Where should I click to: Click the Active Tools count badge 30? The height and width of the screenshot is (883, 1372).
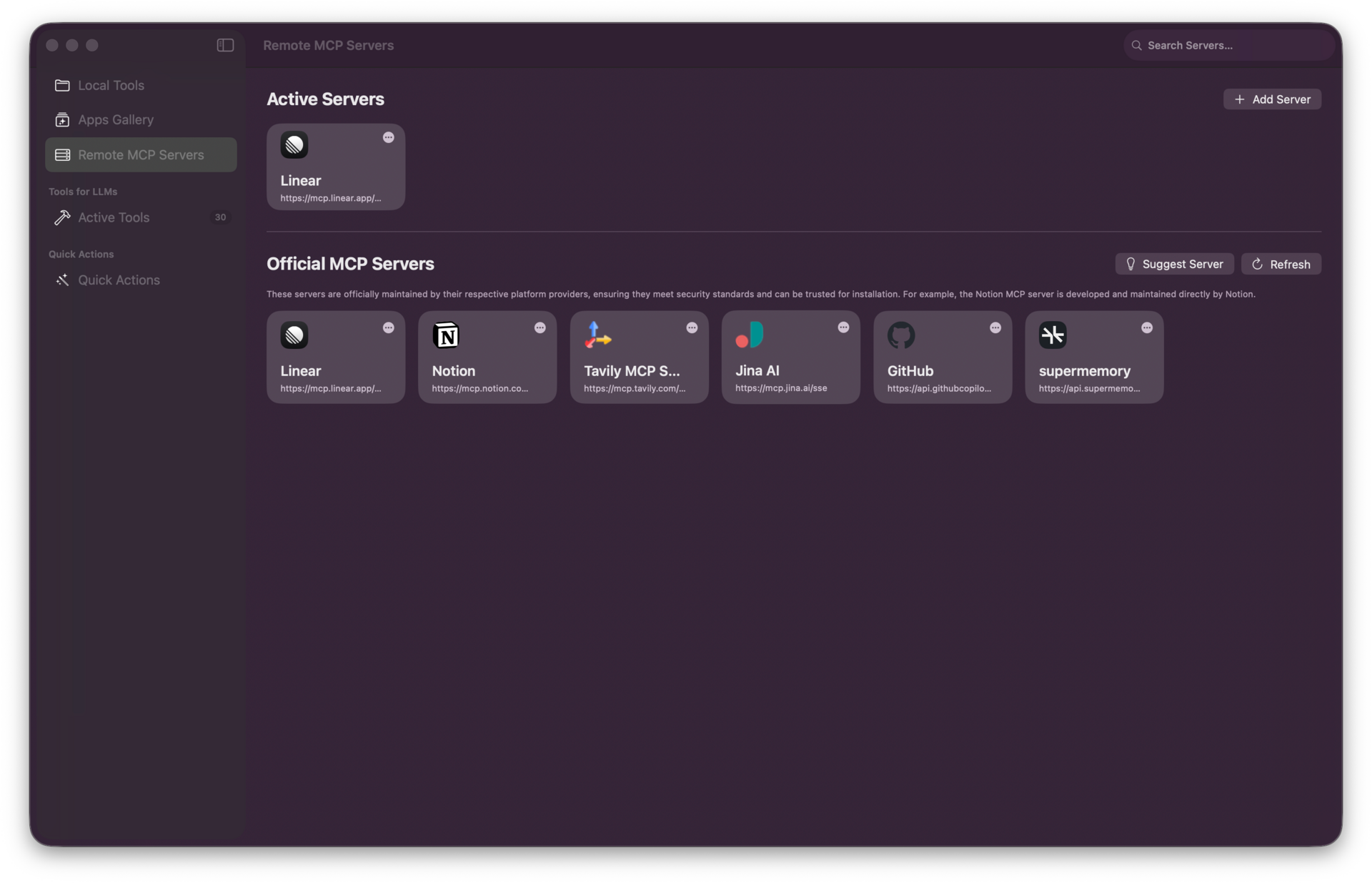(x=220, y=217)
